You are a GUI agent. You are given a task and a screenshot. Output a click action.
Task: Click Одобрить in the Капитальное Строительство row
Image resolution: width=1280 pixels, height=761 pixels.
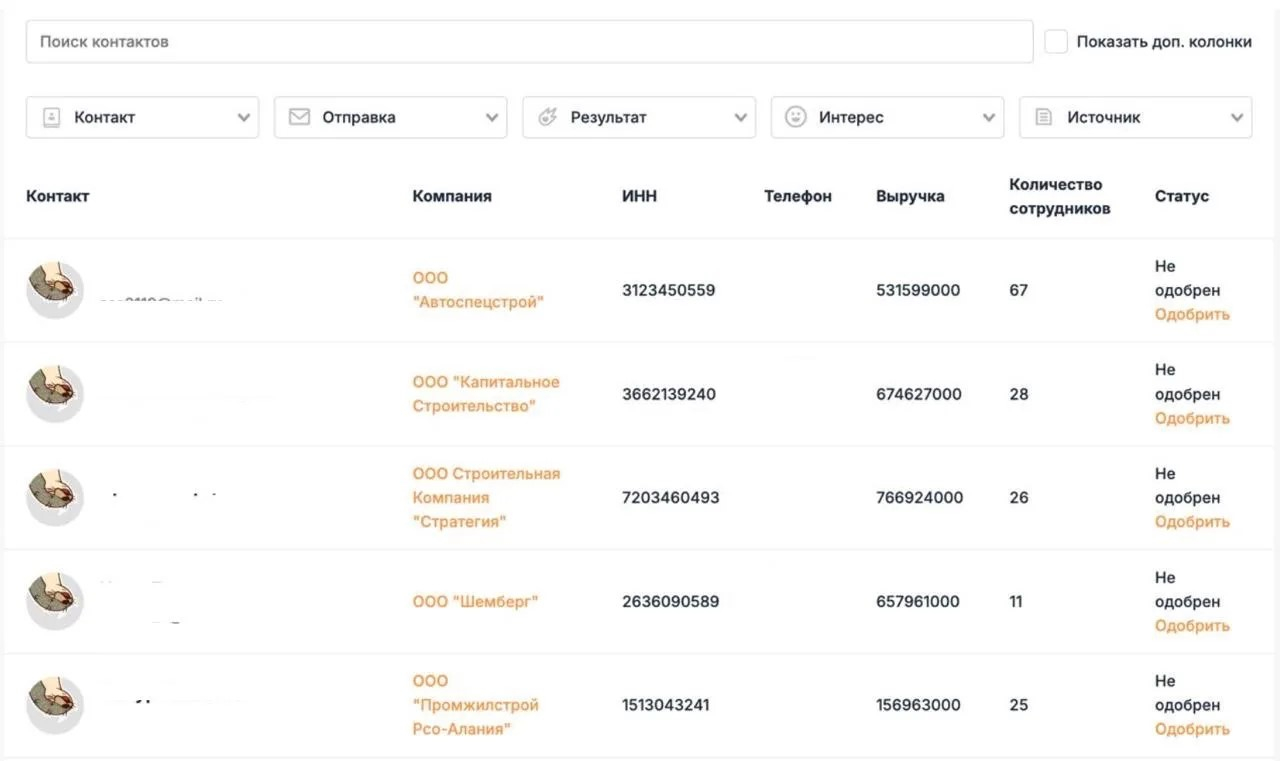[1192, 418]
